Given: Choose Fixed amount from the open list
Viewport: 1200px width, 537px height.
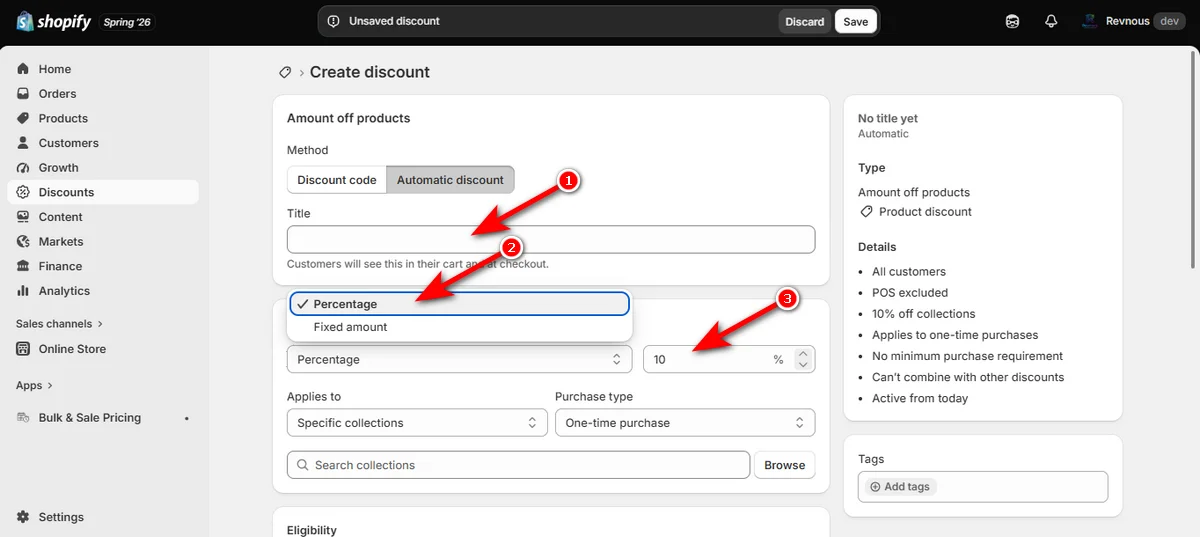Looking at the screenshot, I should pyautogui.click(x=460, y=327).
